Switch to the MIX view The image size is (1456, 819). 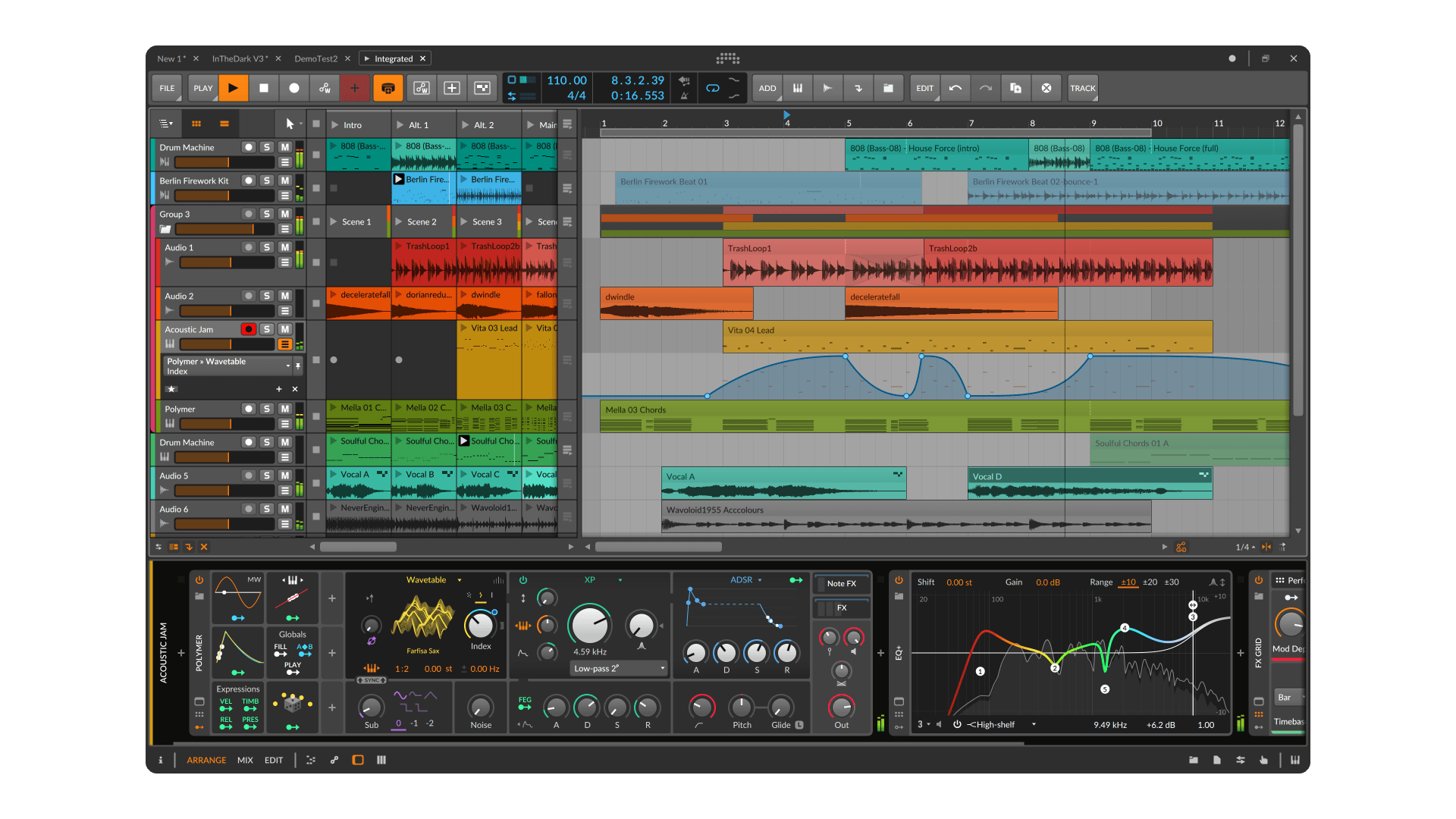coord(245,760)
